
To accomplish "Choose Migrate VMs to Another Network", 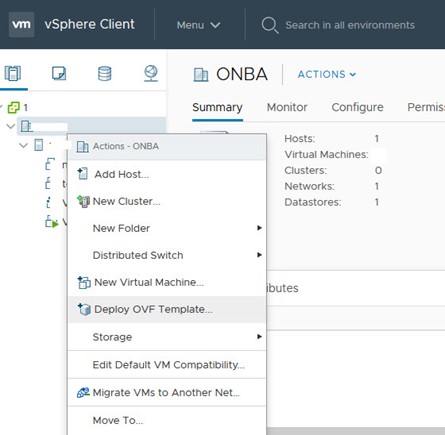I will [x=167, y=392].
